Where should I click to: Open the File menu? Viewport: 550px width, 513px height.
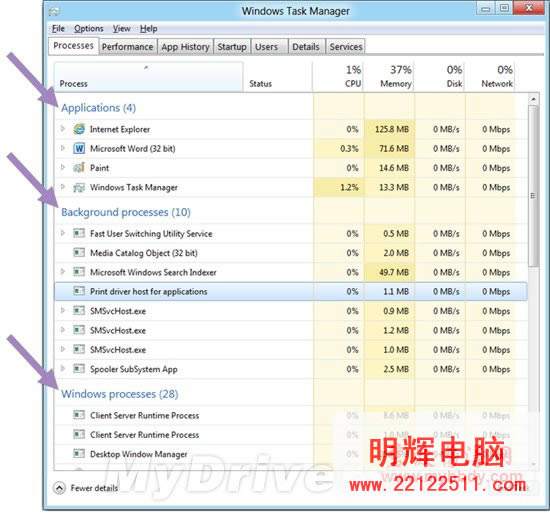(x=58, y=29)
